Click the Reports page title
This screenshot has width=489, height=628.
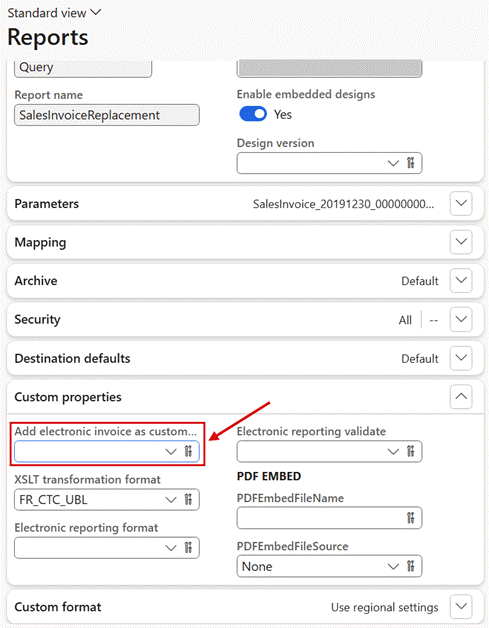pos(48,37)
